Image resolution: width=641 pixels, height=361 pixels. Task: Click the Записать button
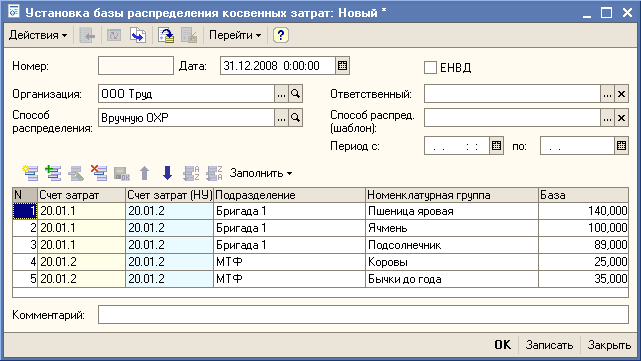[x=549, y=345]
